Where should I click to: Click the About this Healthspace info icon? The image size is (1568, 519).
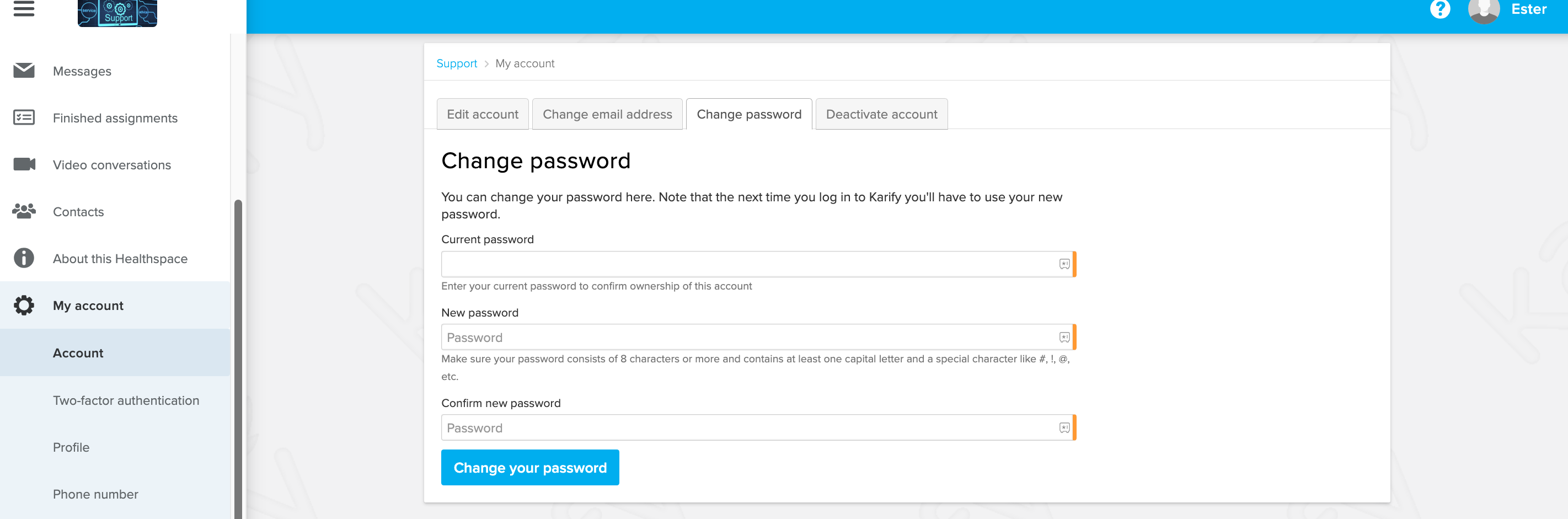pos(24,258)
